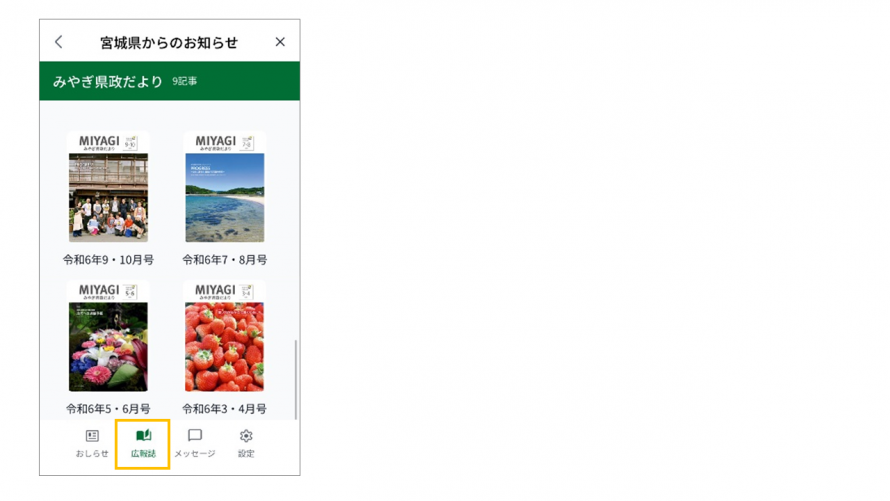
Task: Switch to the おしらせ tab label
Action: pyautogui.click(x=92, y=453)
